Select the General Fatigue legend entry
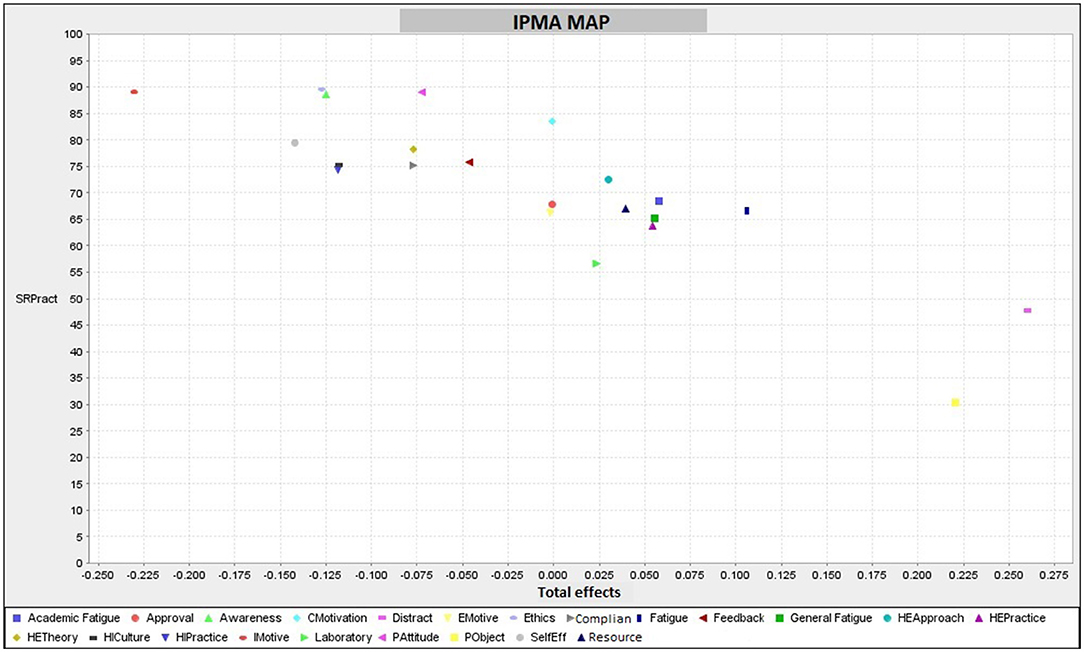1084x652 pixels. point(824,618)
